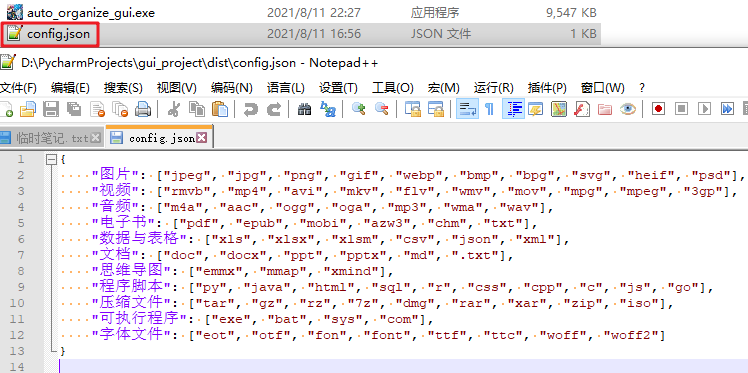
Task: Toggle synchronized vertical scrolling icon
Action: (412, 109)
